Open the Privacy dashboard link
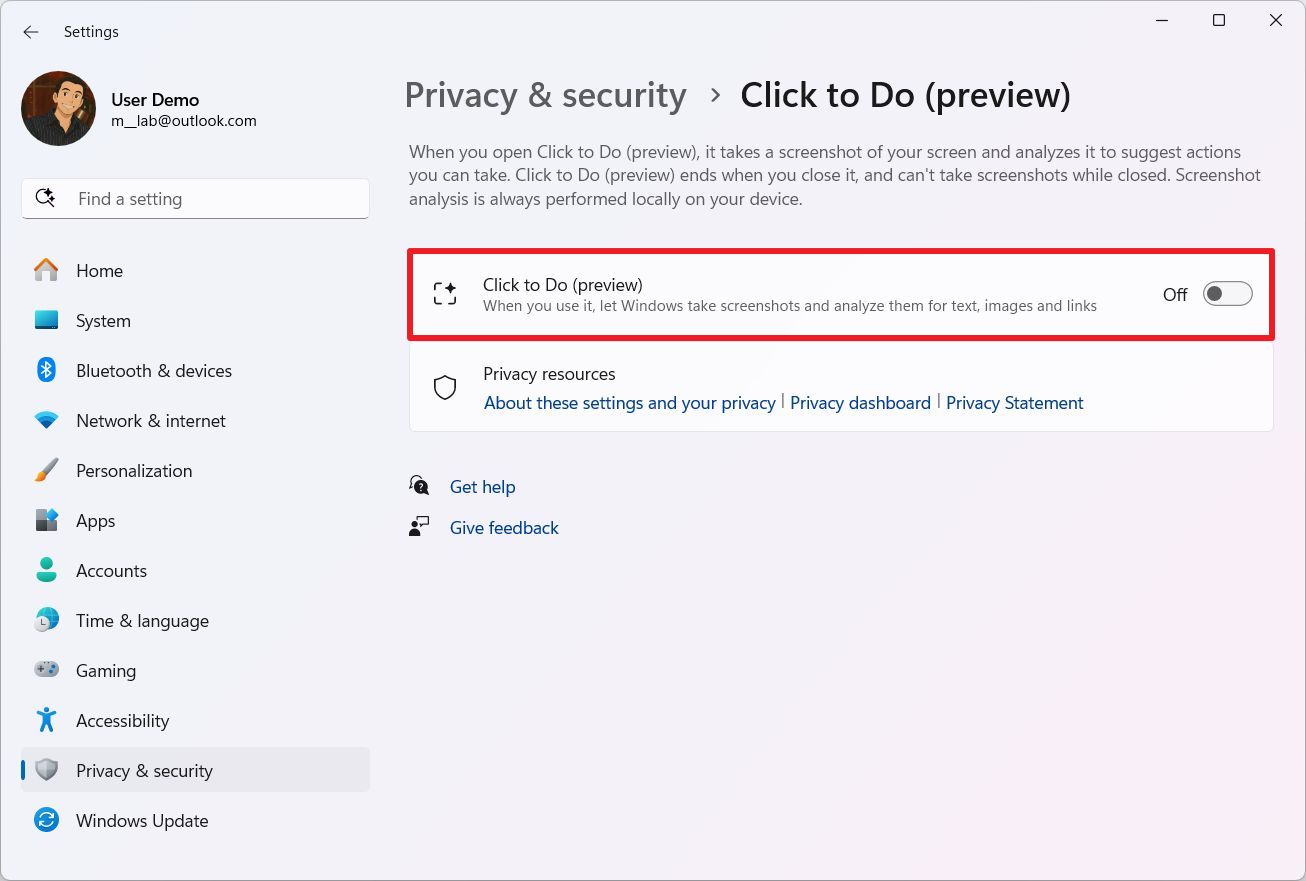The image size is (1306, 881). [860, 403]
